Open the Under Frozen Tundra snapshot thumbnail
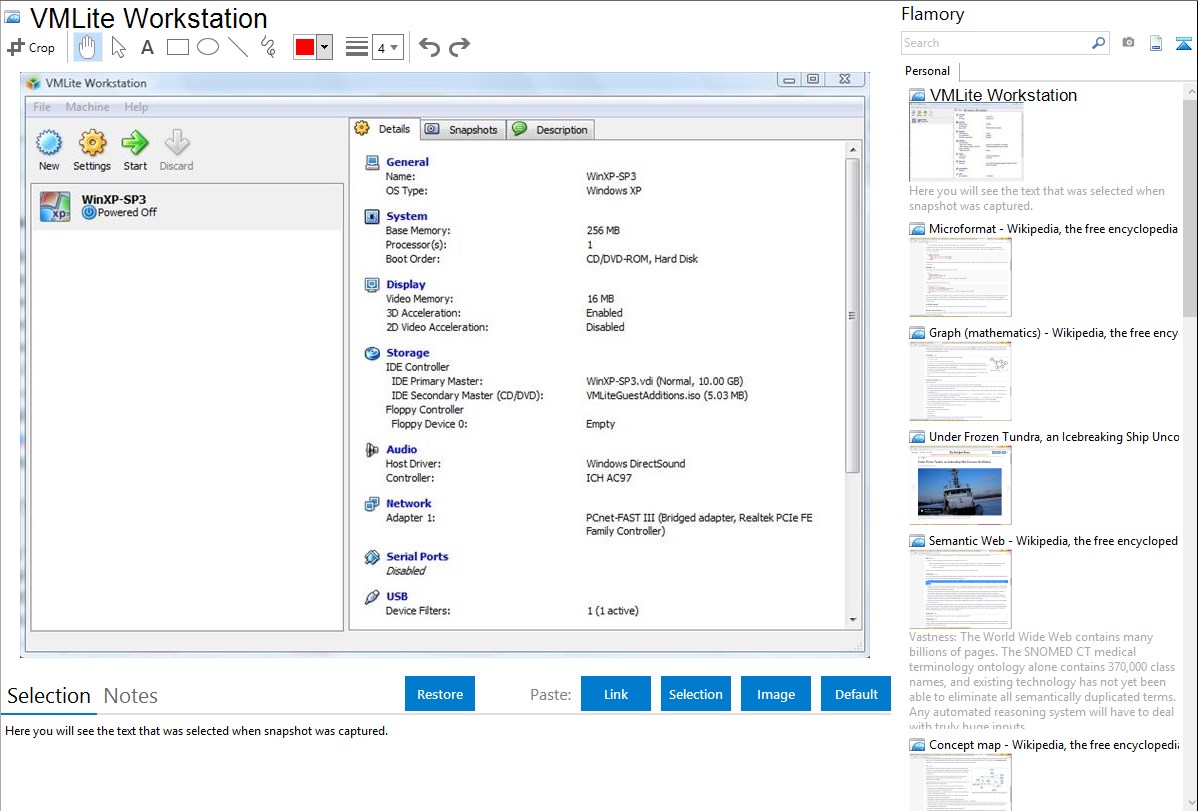The height and width of the screenshot is (811, 1198). [960, 485]
